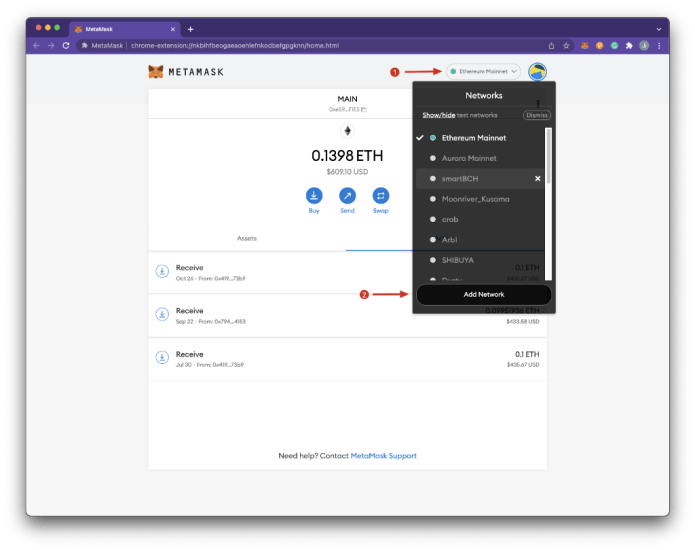Viewport: 695px width, 550px height.
Task: Click the browser address bar URL
Action: click(235, 46)
